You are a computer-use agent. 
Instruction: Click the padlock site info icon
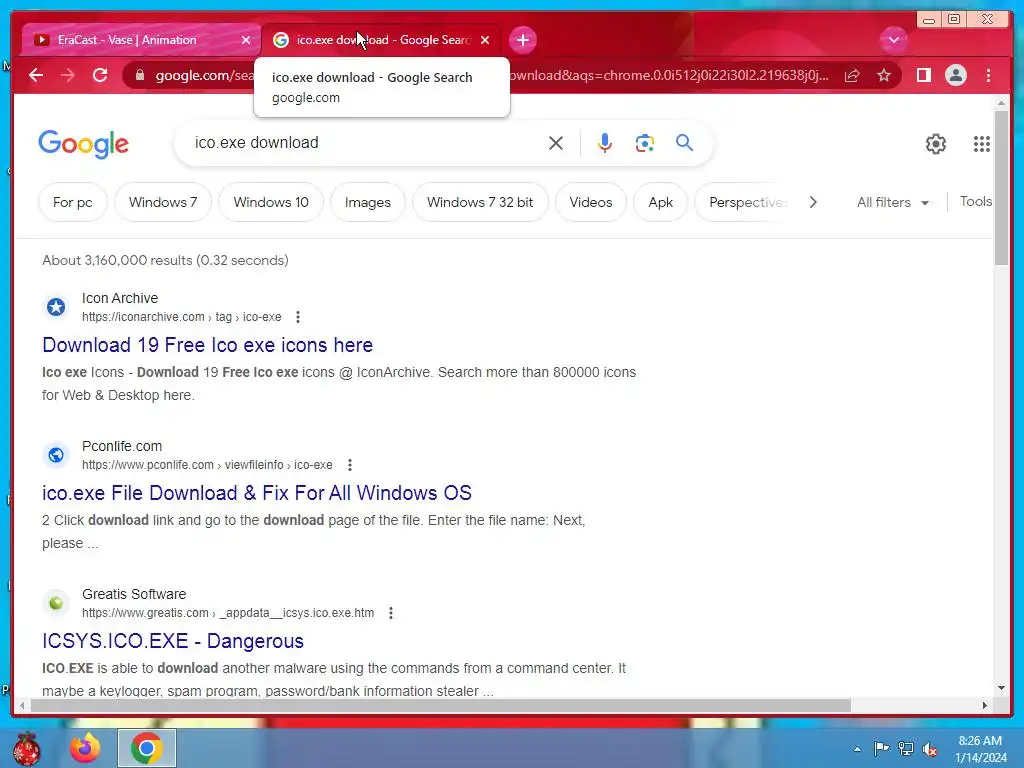click(x=139, y=76)
